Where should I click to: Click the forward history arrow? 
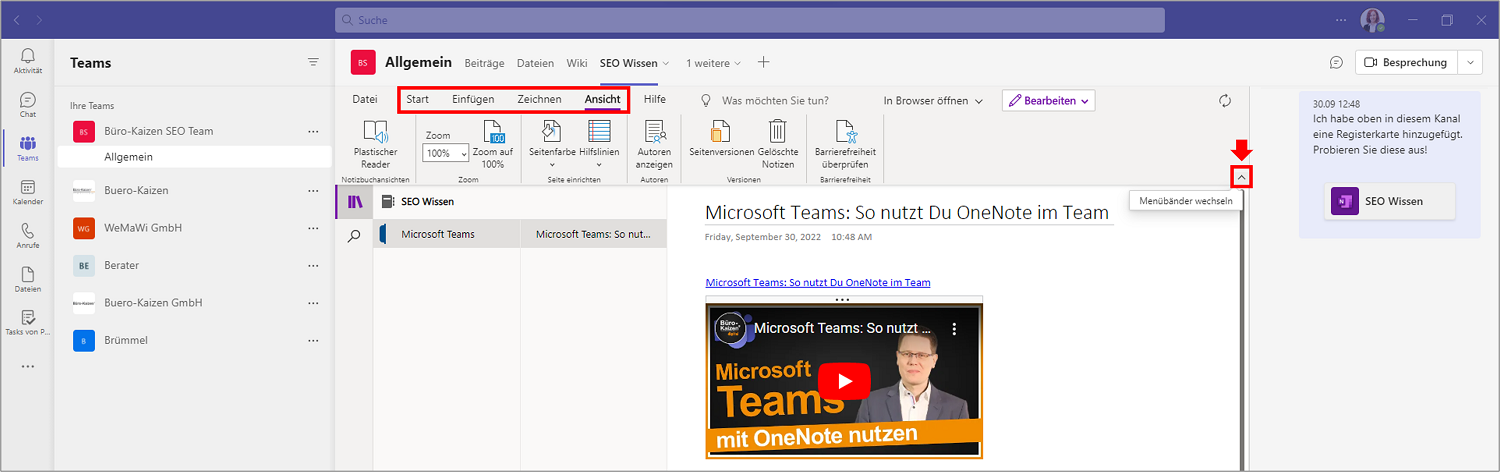[x=39, y=20]
